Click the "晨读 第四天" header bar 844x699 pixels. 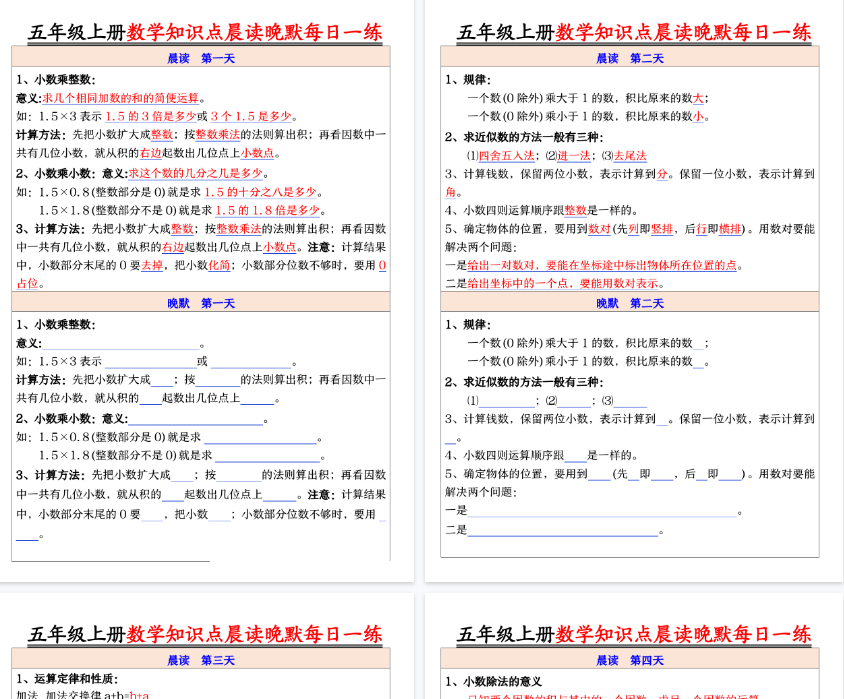(629, 660)
